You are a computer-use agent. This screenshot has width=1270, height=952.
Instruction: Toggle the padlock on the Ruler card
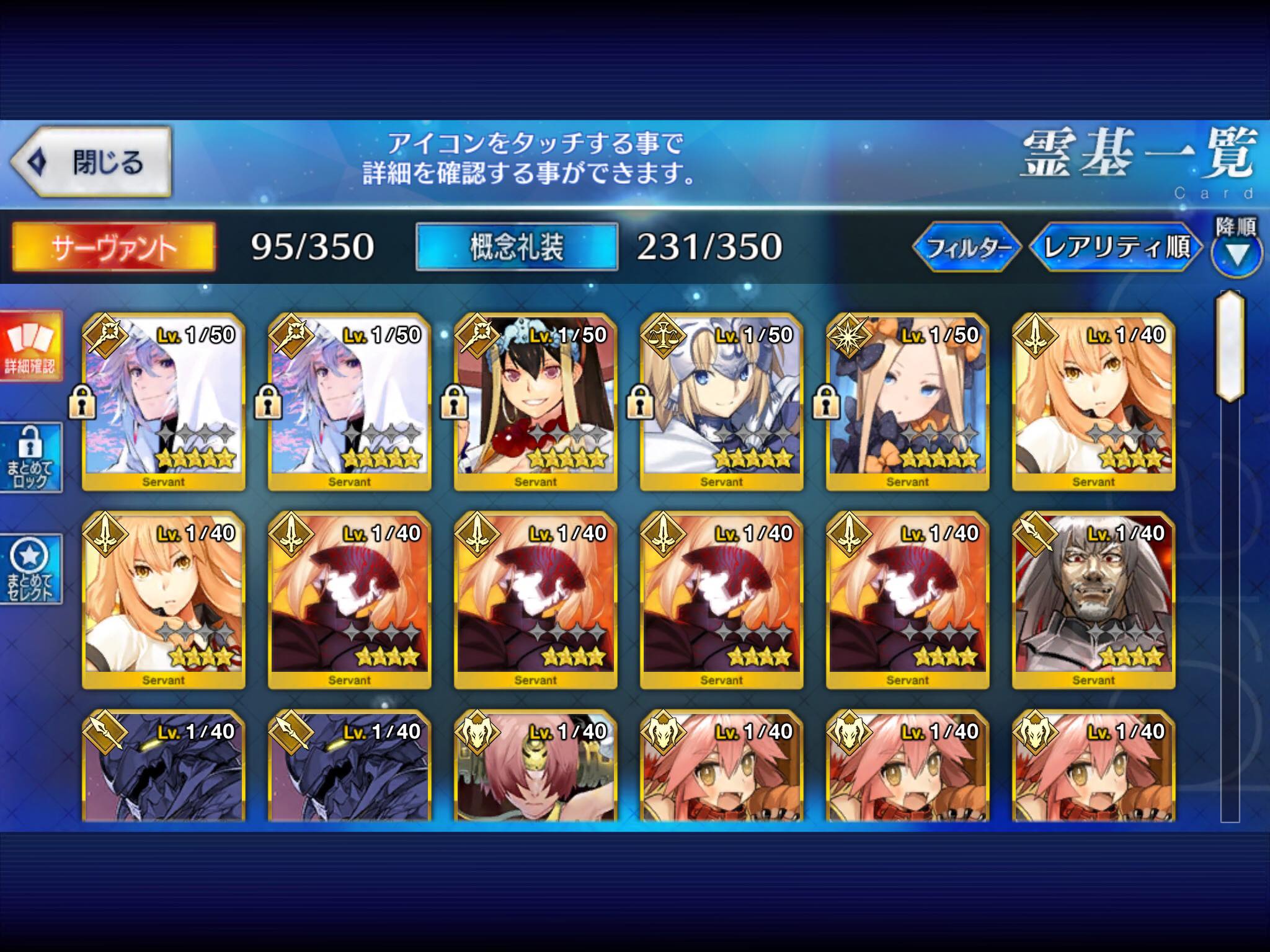click(640, 402)
